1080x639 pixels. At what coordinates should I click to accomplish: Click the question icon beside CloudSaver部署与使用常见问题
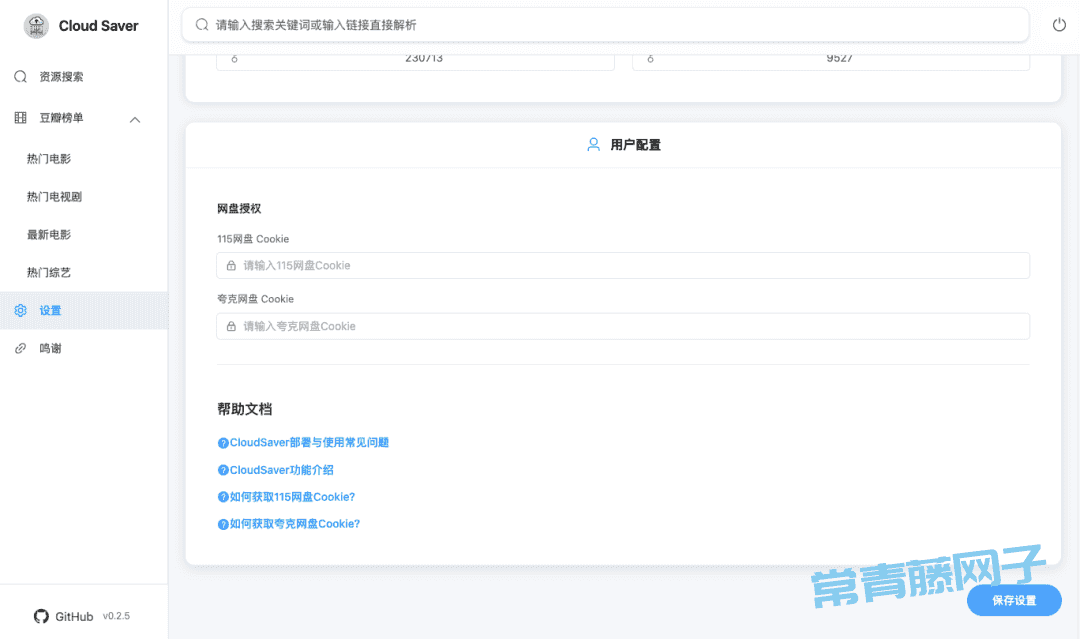[223, 443]
